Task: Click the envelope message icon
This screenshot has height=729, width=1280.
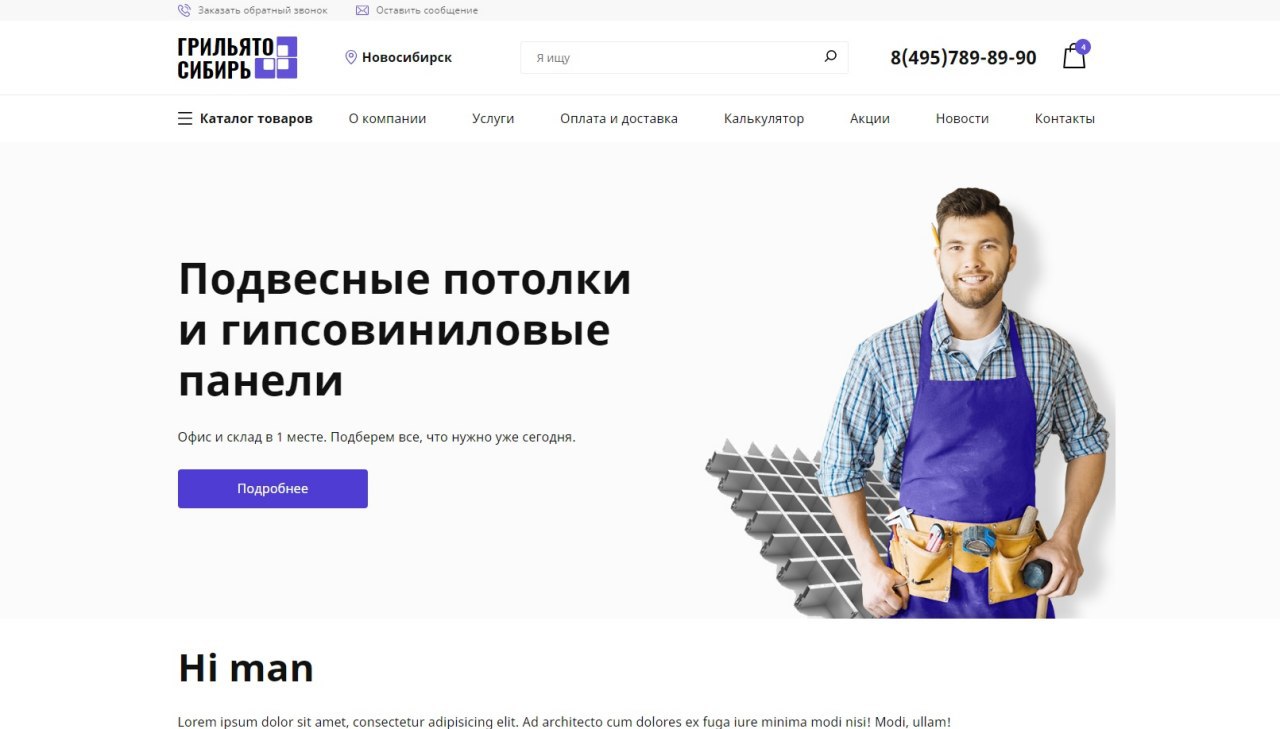Action: click(362, 10)
